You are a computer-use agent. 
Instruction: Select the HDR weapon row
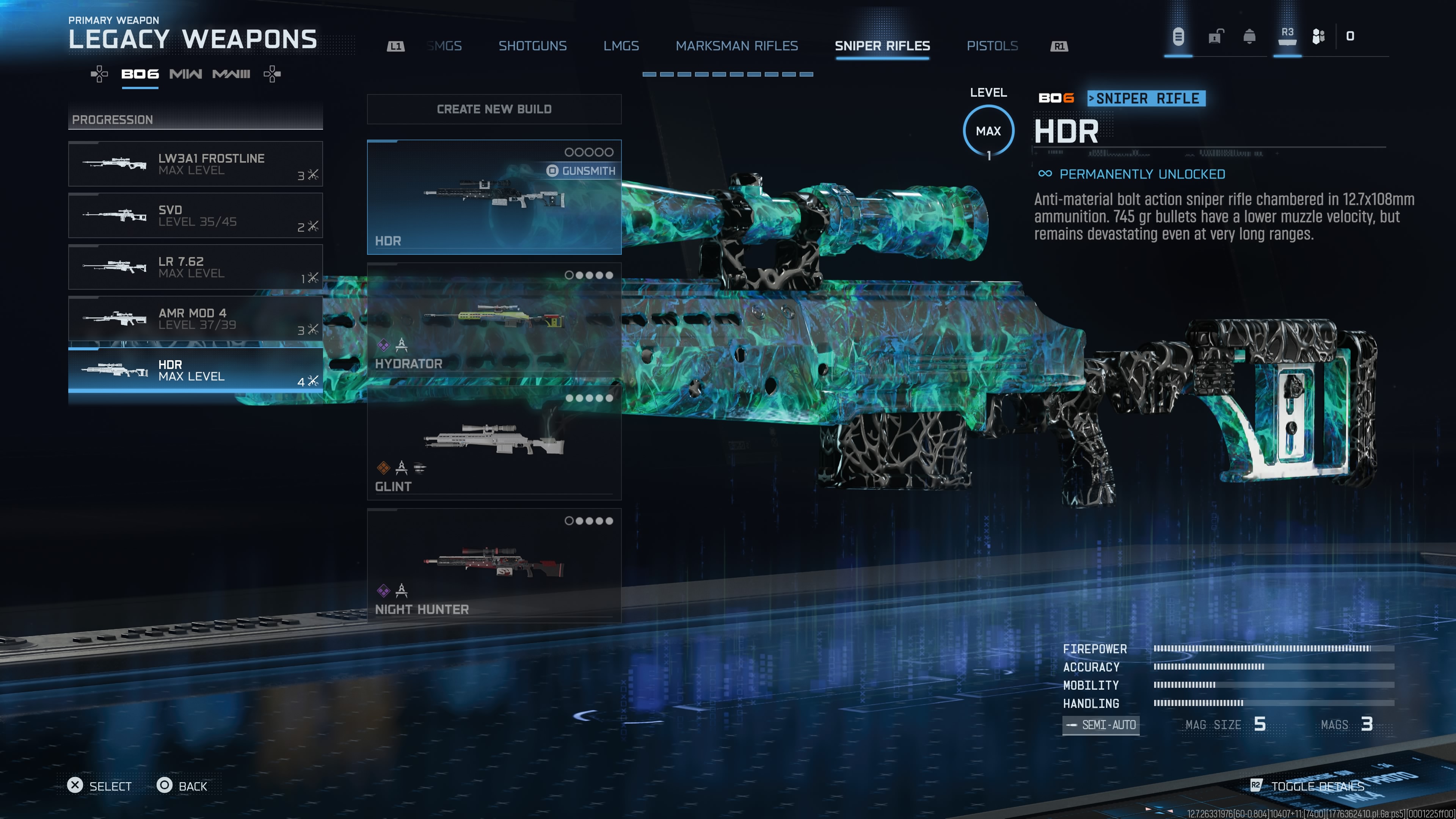(x=196, y=370)
